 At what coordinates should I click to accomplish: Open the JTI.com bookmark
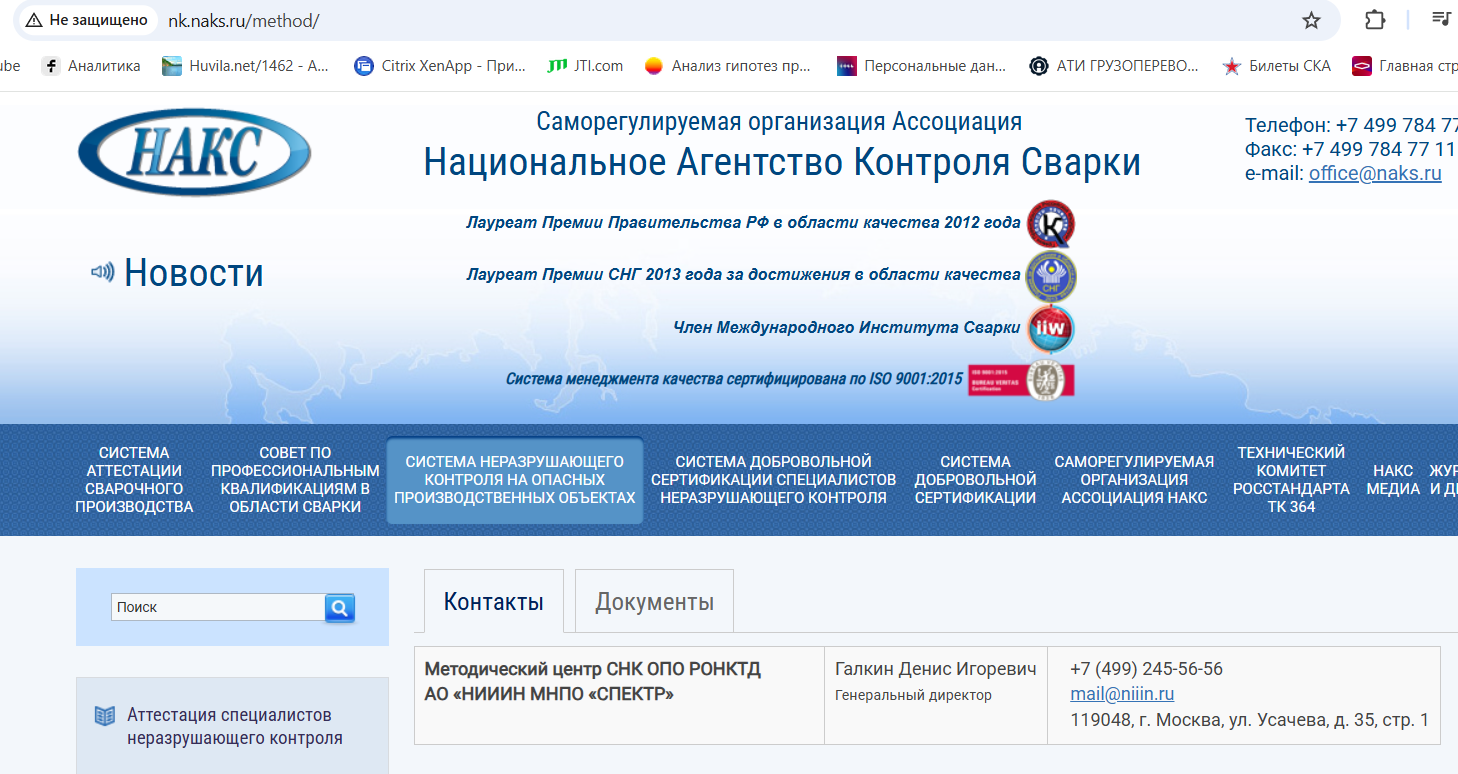[586, 66]
